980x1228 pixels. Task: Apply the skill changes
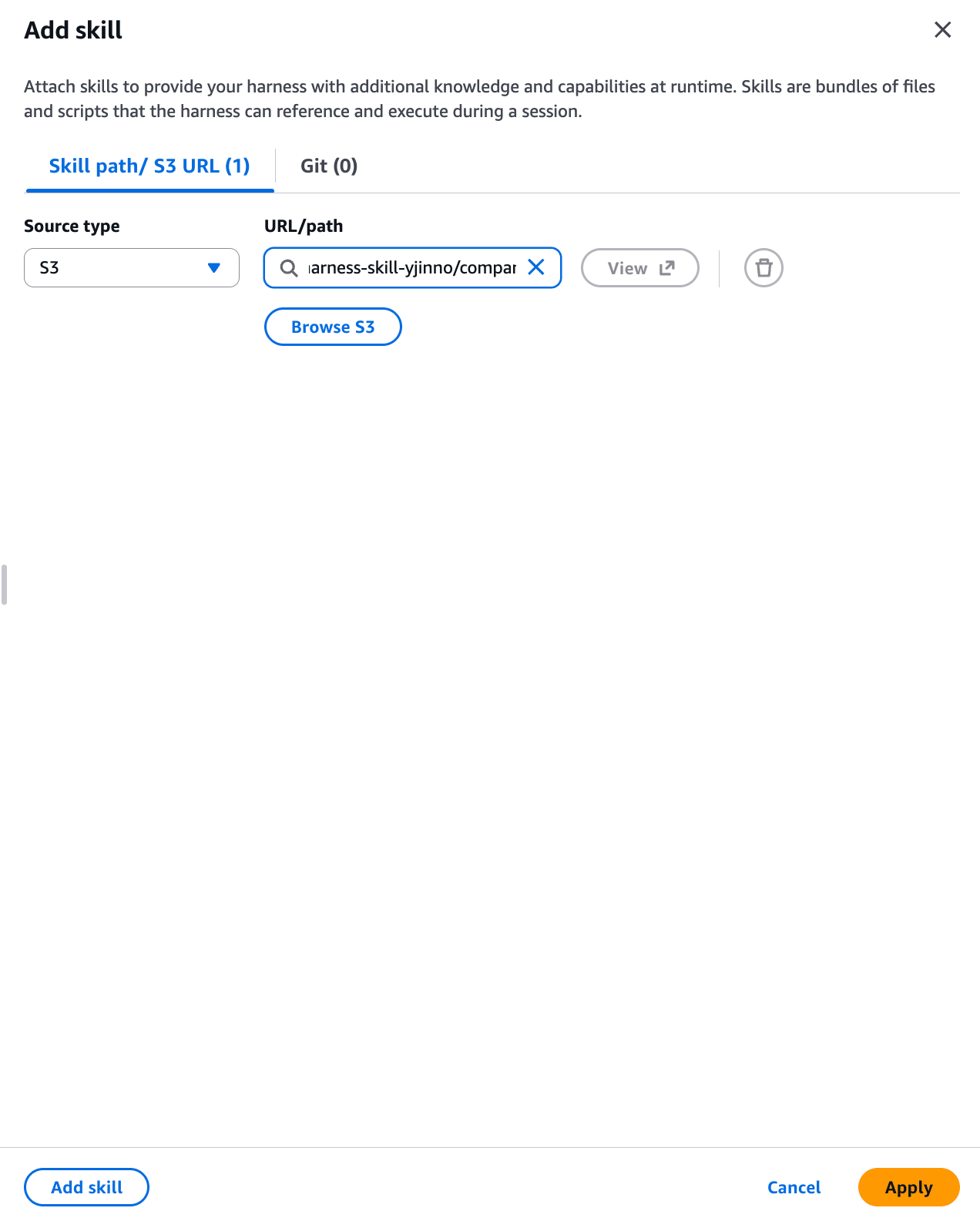pyautogui.click(x=908, y=1187)
